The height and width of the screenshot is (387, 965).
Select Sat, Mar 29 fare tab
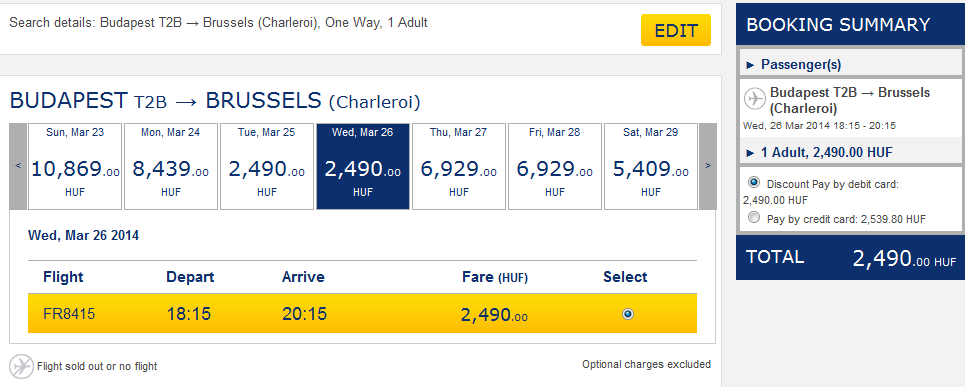tap(651, 166)
